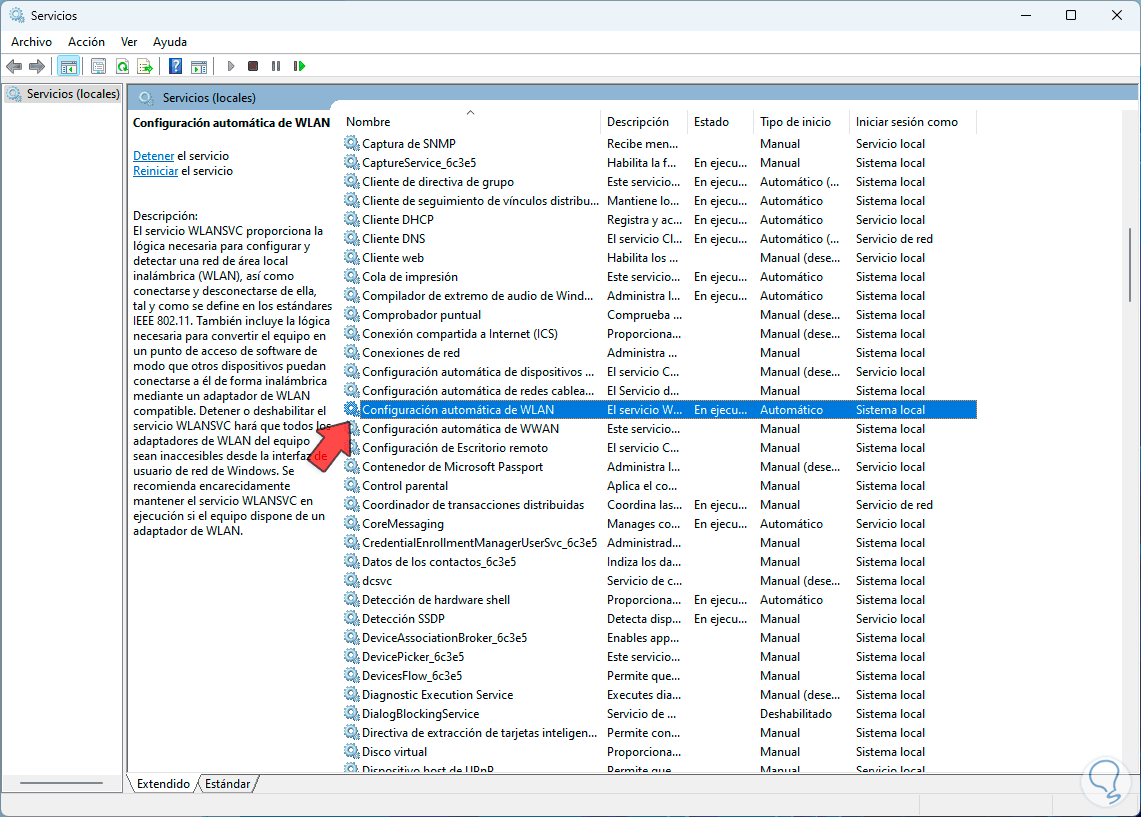Select Coordinador de transacciones distribuidas
This screenshot has height=817, width=1141.
660,504
